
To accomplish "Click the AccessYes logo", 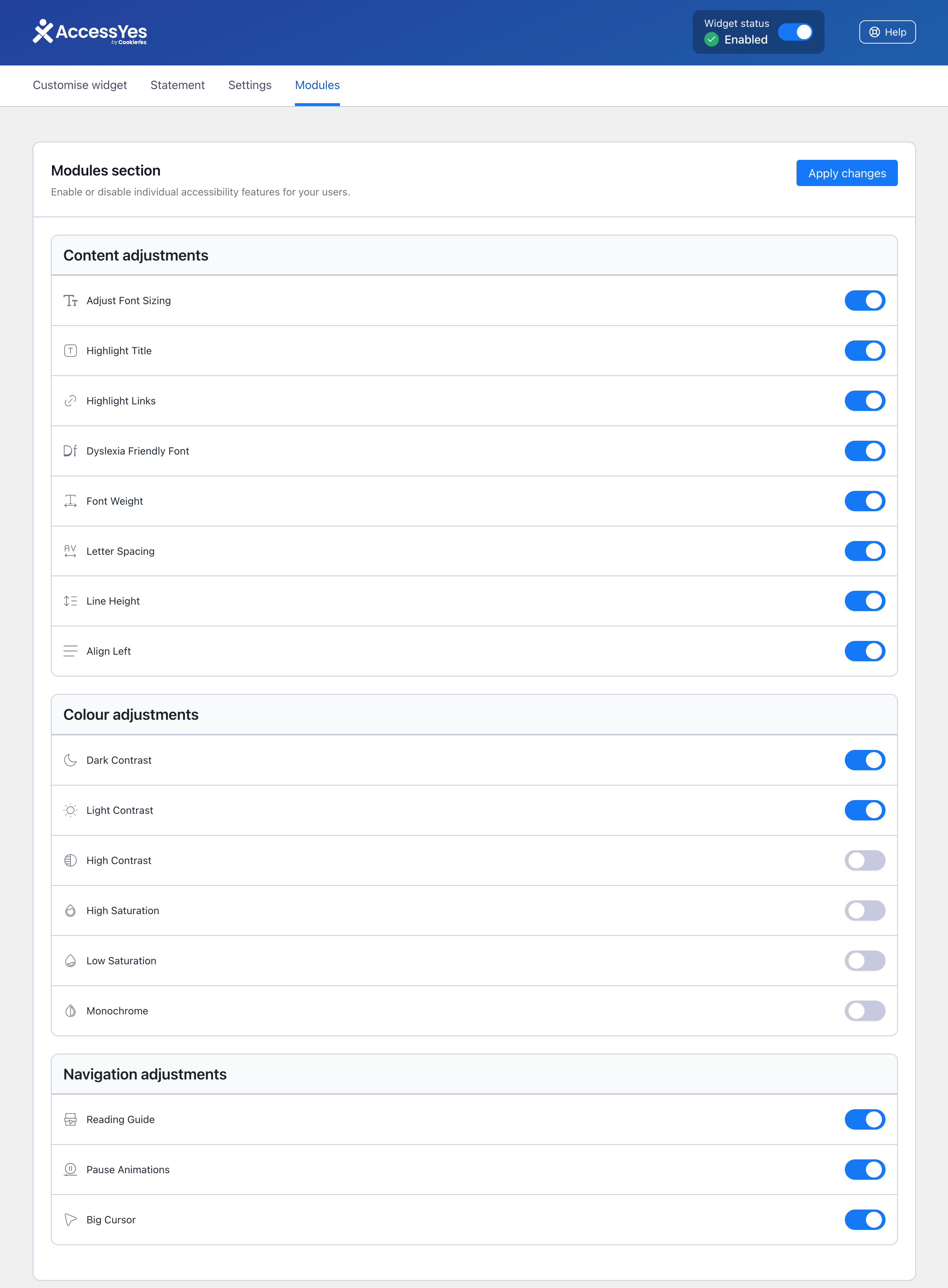I will click(89, 32).
